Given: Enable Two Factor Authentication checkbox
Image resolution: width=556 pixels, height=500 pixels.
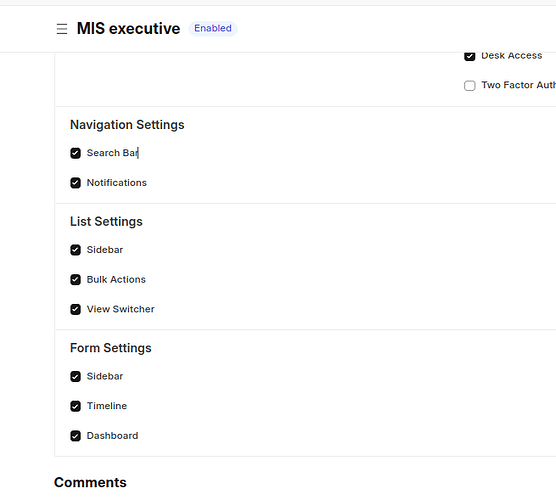Looking at the screenshot, I should point(469,85).
